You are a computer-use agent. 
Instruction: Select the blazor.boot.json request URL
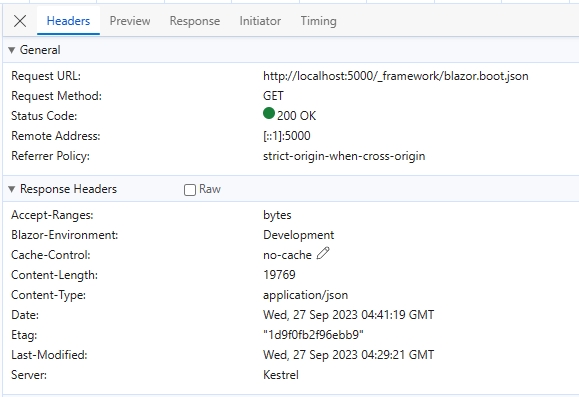pyautogui.click(x=395, y=76)
